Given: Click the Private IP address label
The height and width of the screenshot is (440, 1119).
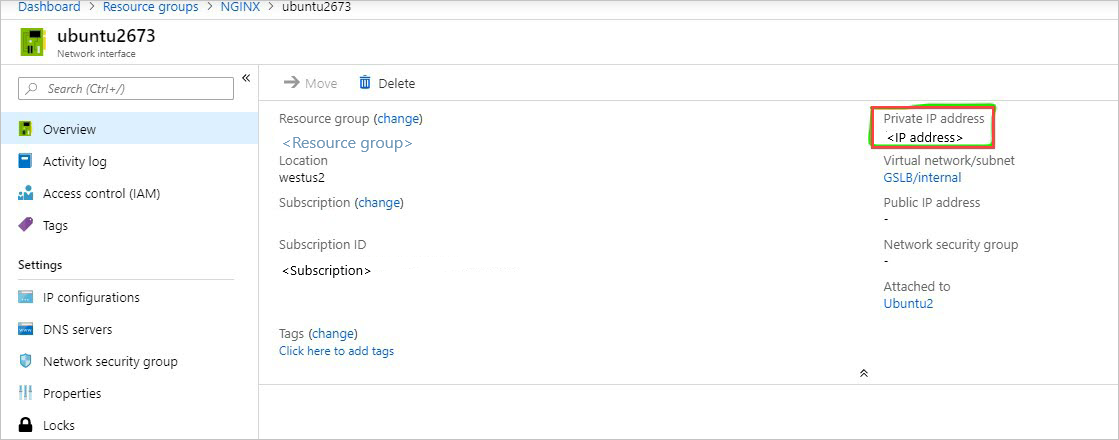Looking at the screenshot, I should pyautogui.click(x=933, y=118).
